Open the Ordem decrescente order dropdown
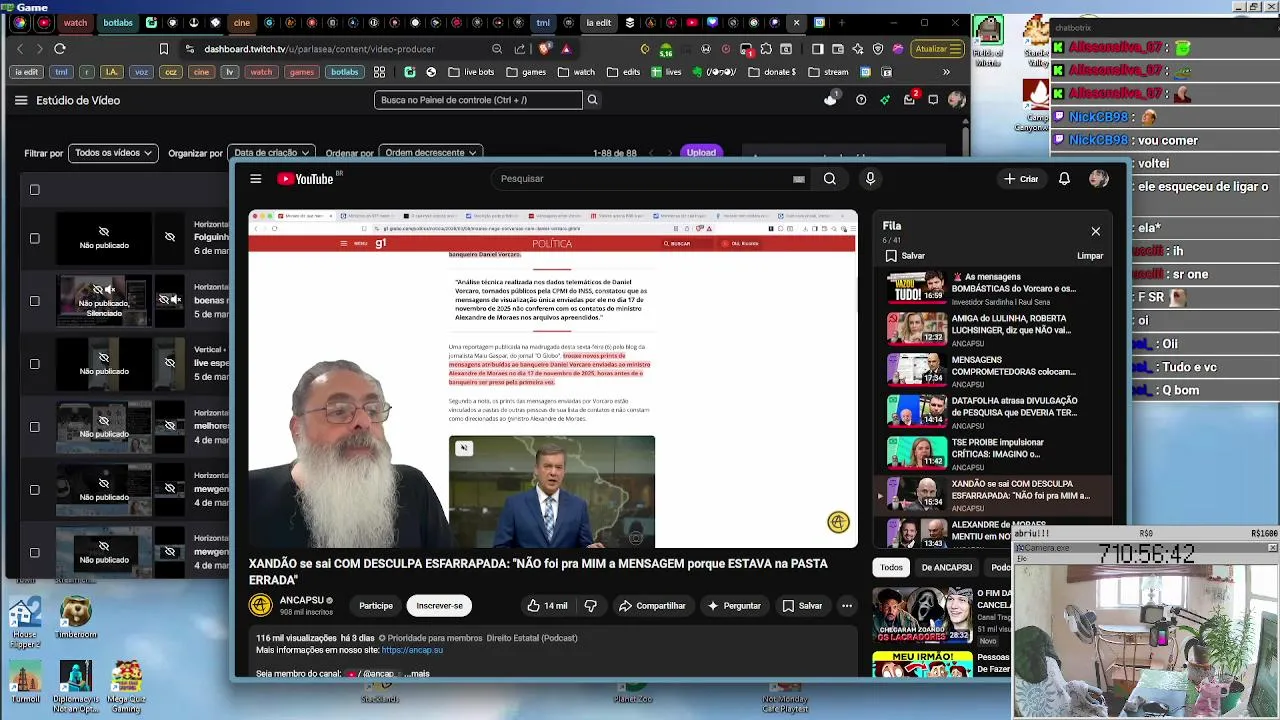Viewport: 1280px width, 720px height. click(430, 153)
